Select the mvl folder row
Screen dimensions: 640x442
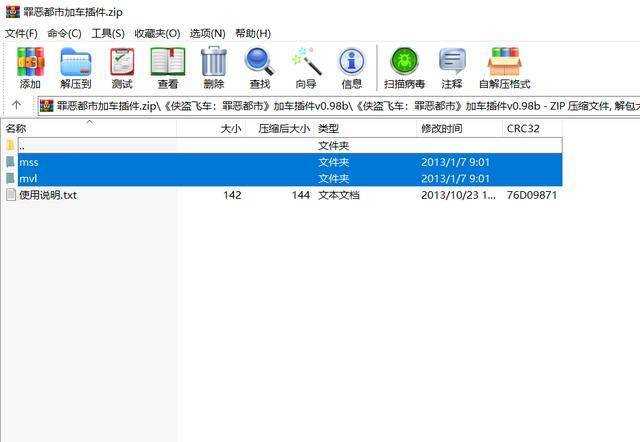coord(290,178)
